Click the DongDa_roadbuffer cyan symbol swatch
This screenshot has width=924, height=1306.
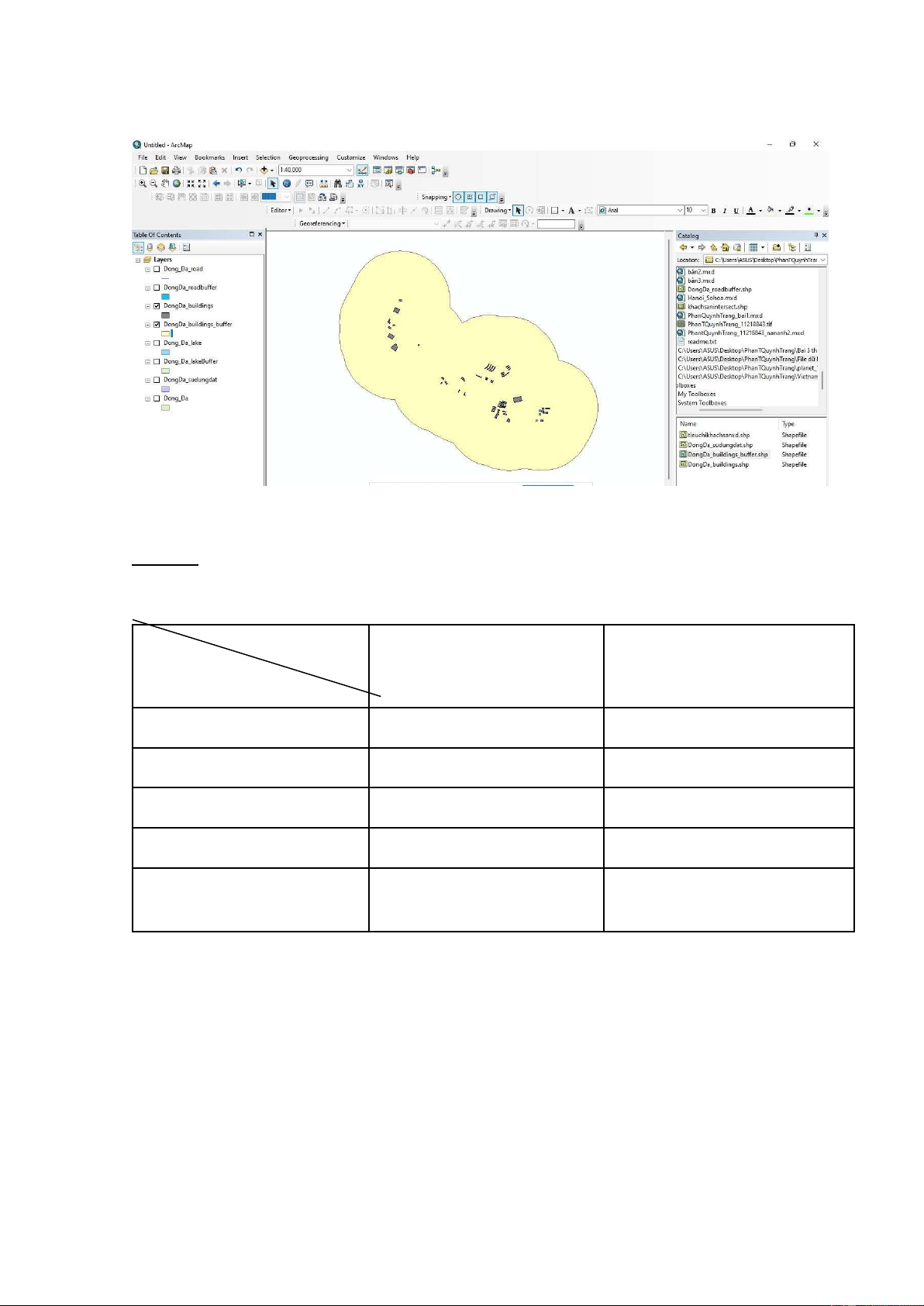coord(165,297)
